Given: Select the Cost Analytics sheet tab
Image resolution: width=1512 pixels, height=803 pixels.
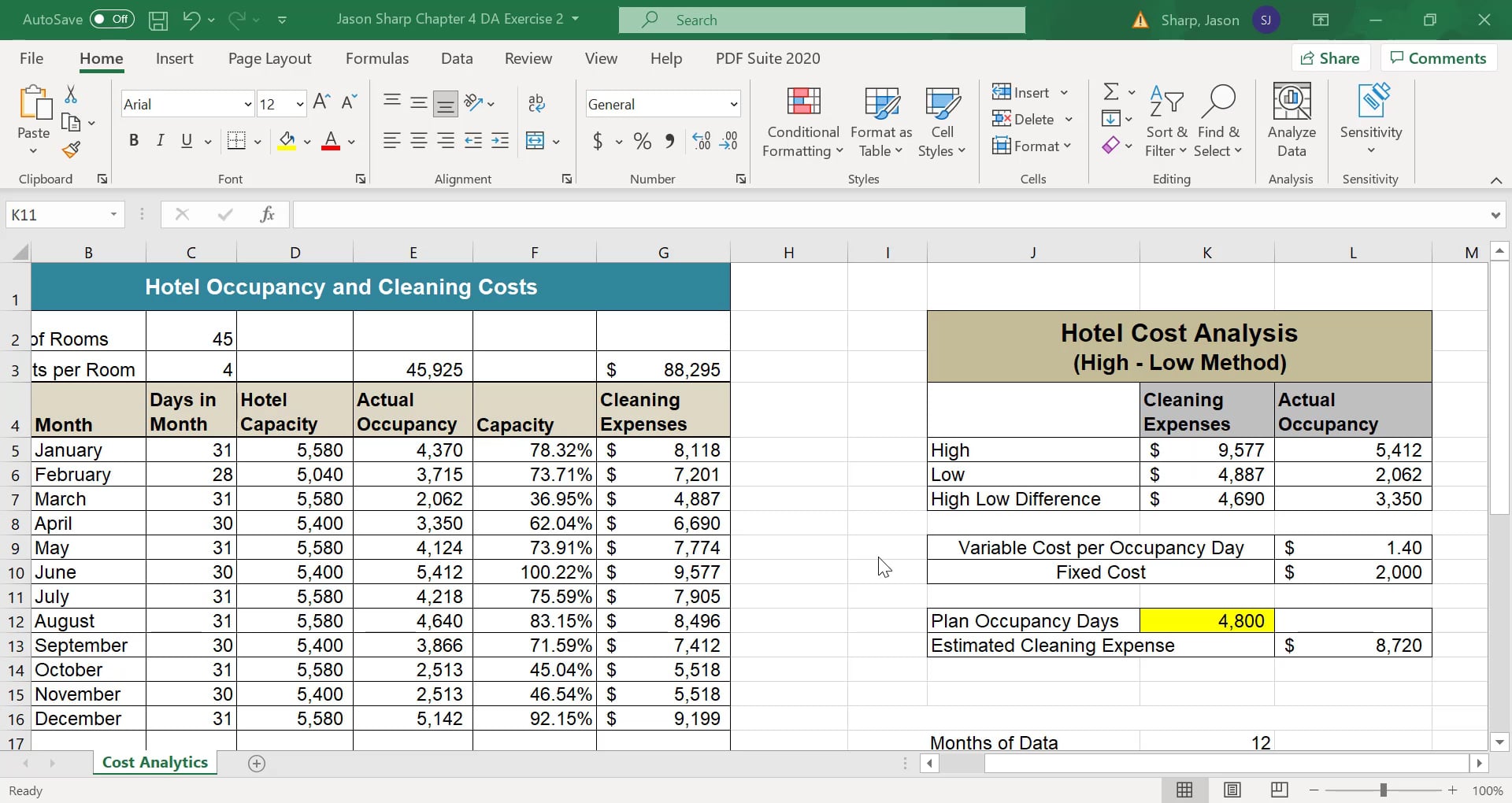Looking at the screenshot, I should pos(155,762).
